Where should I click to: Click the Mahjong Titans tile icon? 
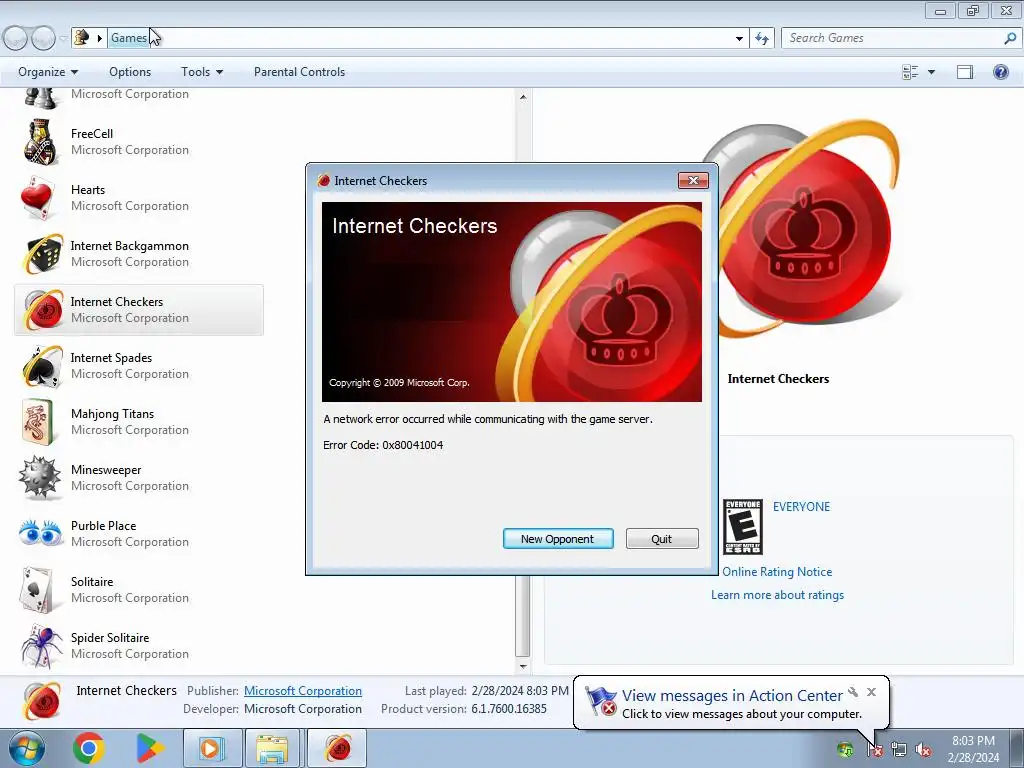coord(39,422)
